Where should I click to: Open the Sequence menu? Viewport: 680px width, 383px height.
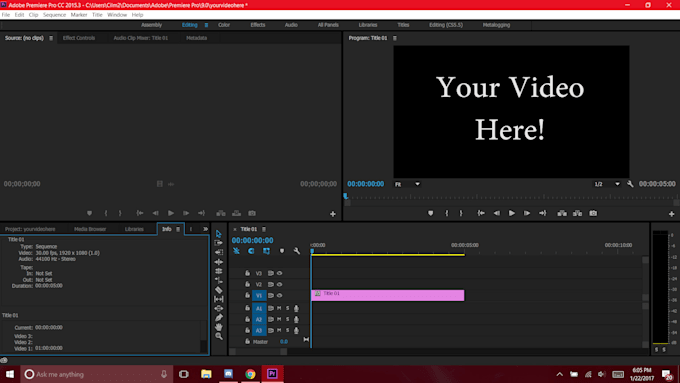tap(55, 15)
